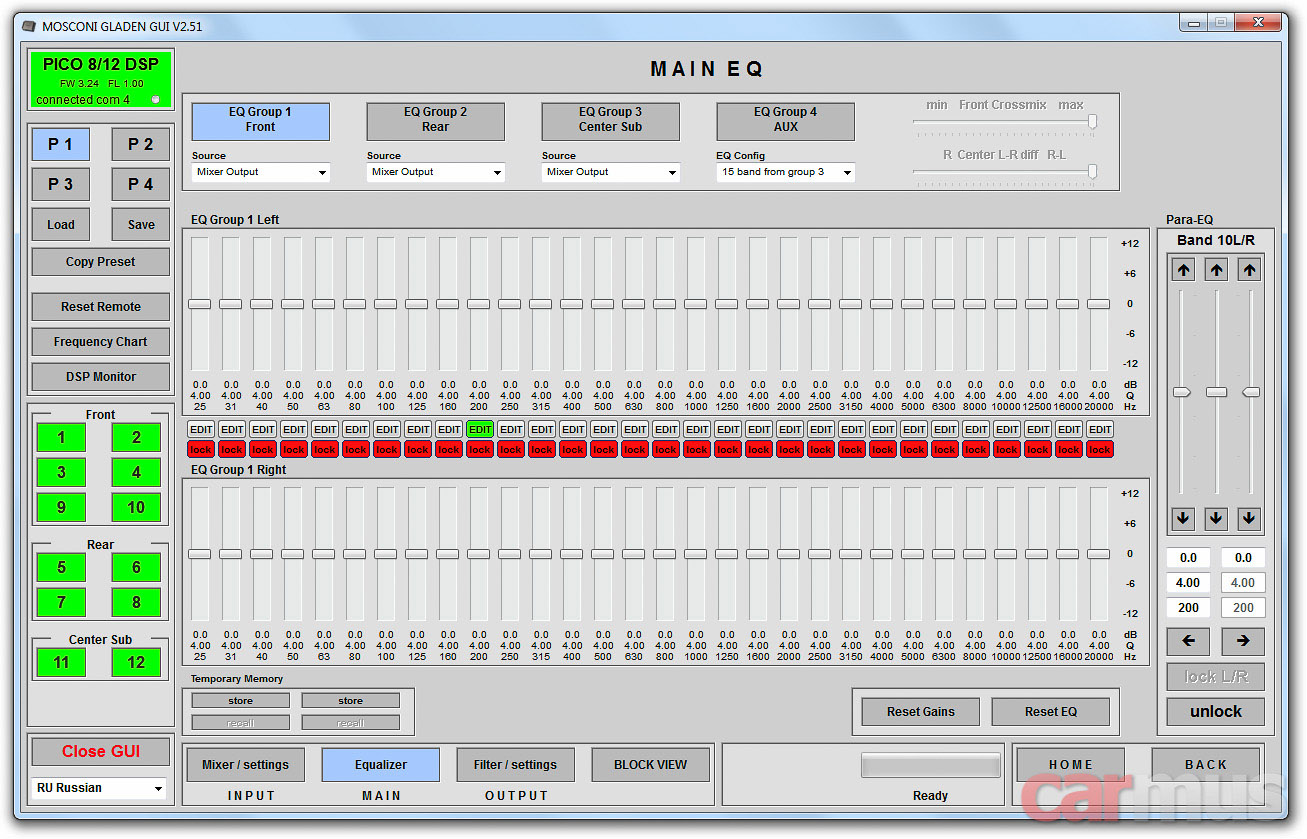
Task: Switch to EQ Group 2 Rear
Action: (436, 120)
